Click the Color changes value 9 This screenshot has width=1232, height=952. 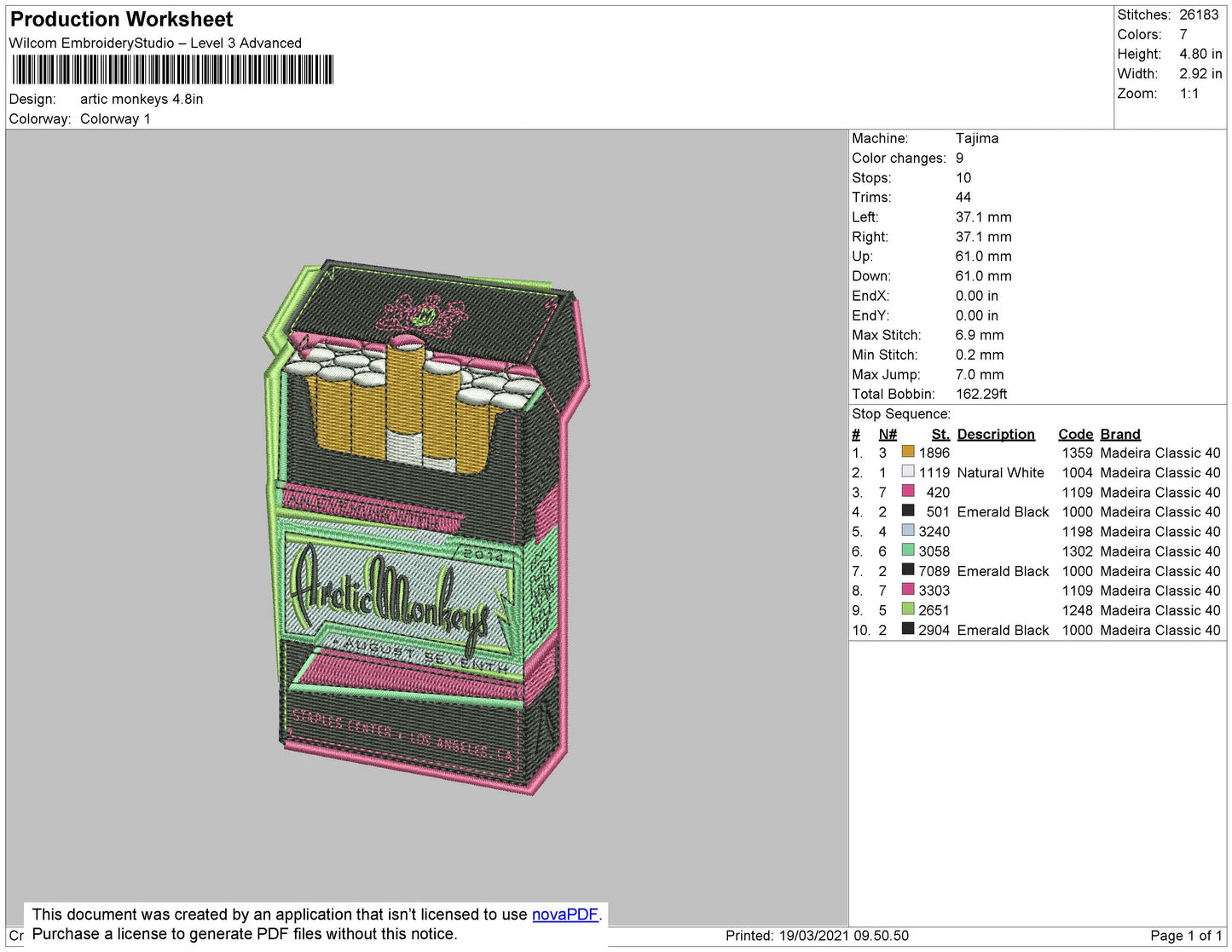pyautogui.click(x=960, y=158)
